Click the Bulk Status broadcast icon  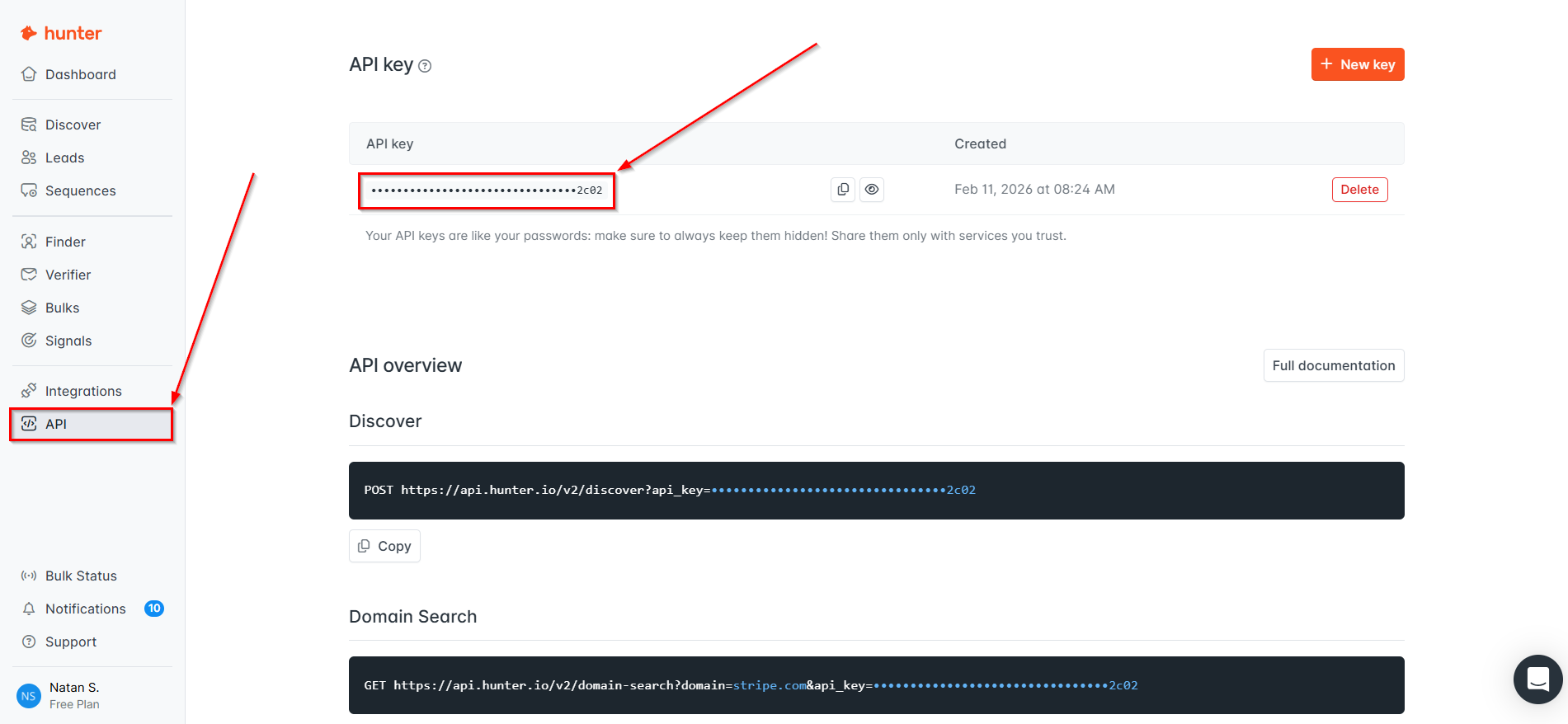(29, 576)
